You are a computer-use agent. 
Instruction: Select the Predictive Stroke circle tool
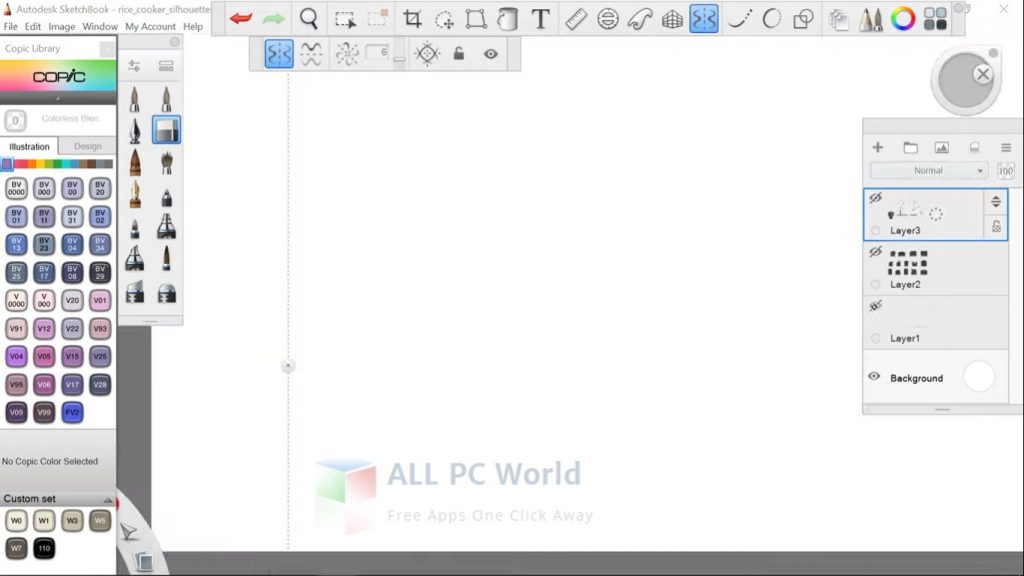pos(771,19)
